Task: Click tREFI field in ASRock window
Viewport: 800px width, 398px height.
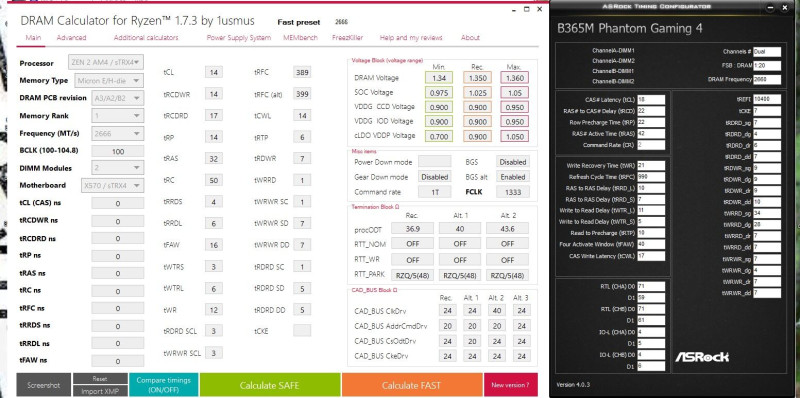Action: [767, 100]
